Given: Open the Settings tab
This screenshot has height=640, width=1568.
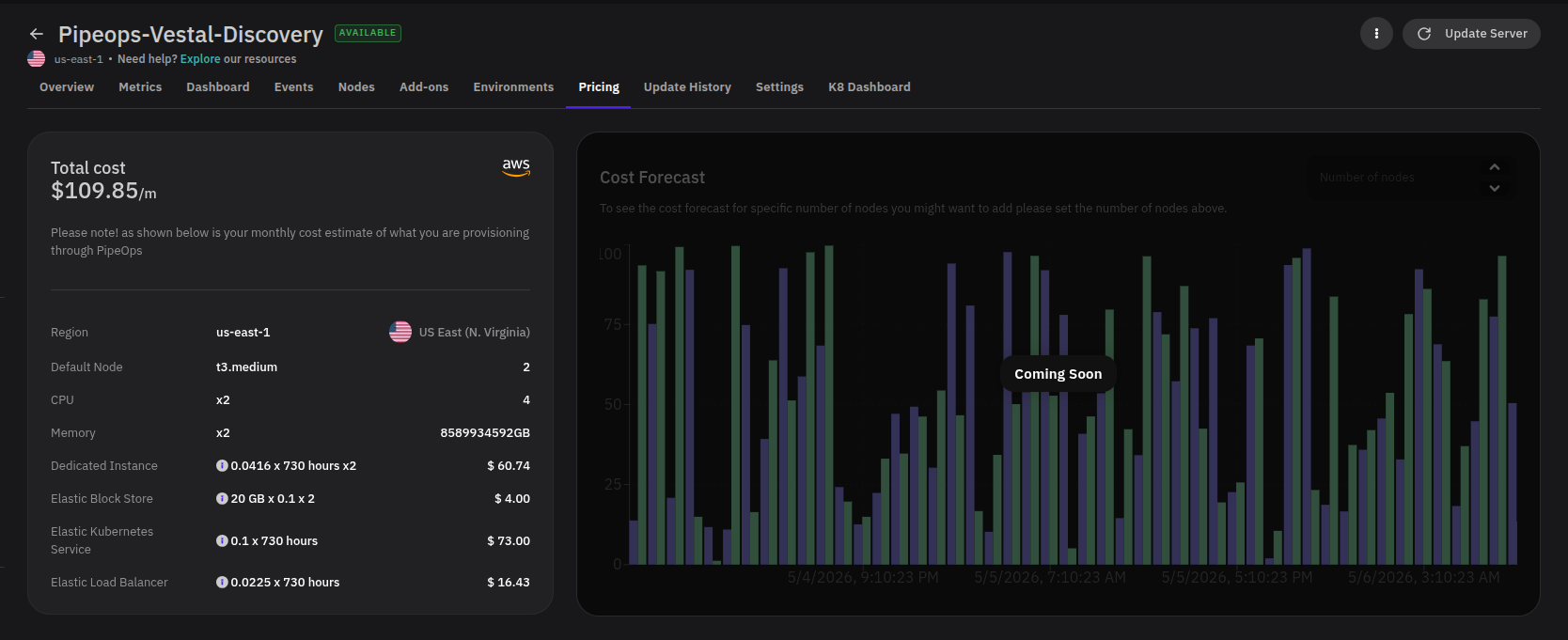Looking at the screenshot, I should tap(779, 86).
